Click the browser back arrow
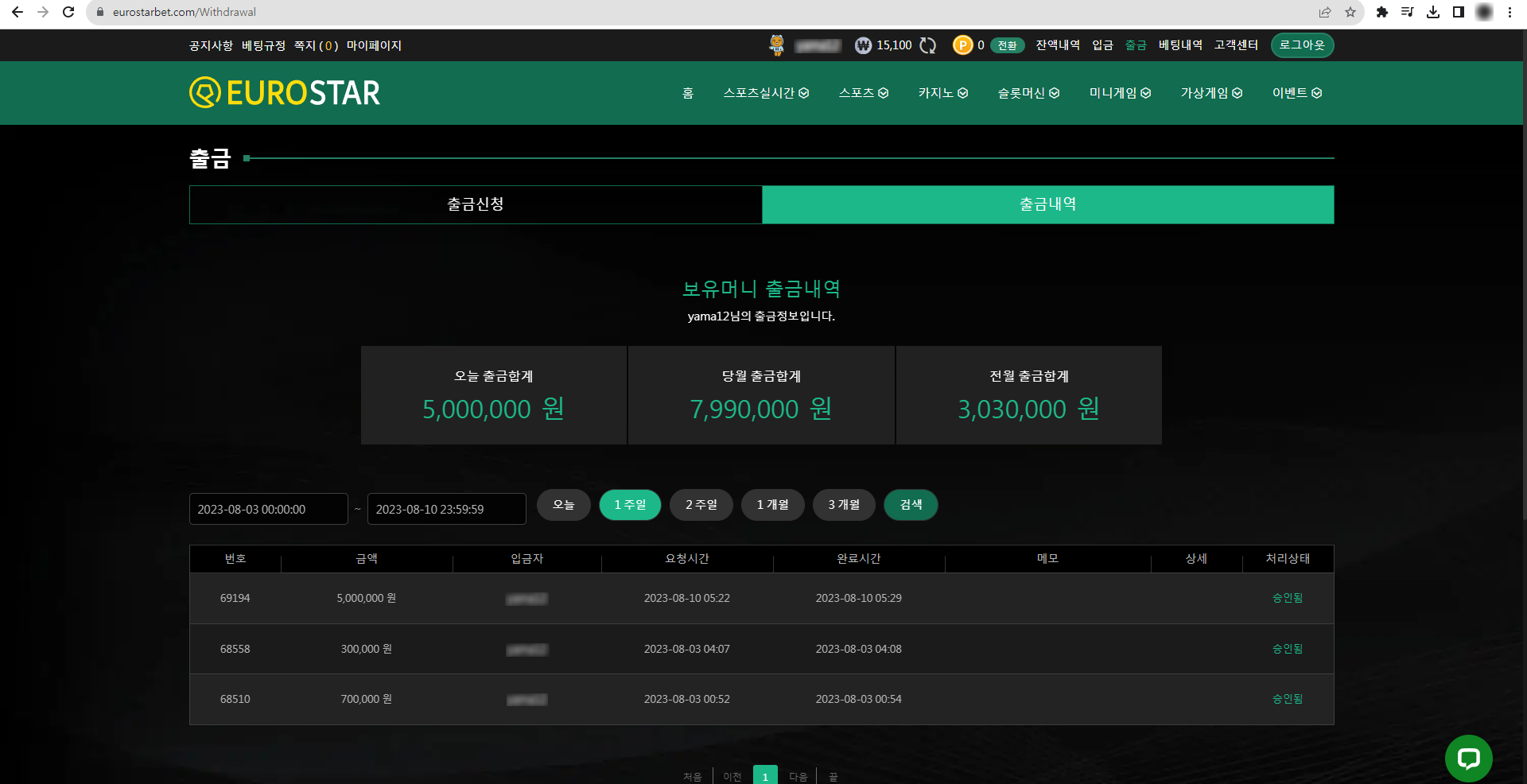This screenshot has width=1527, height=784. tap(17, 12)
